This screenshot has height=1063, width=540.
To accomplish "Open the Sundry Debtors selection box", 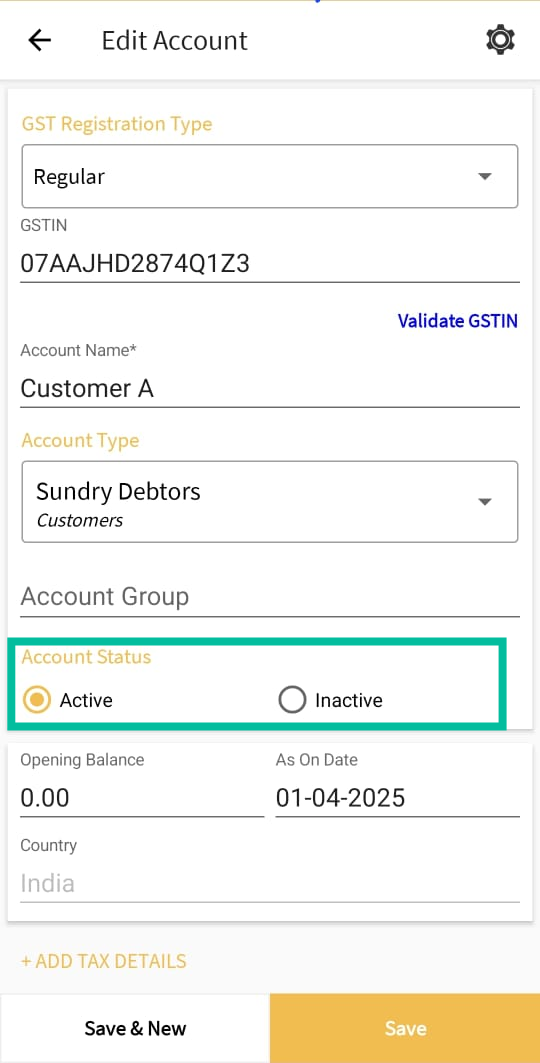I will [270, 502].
